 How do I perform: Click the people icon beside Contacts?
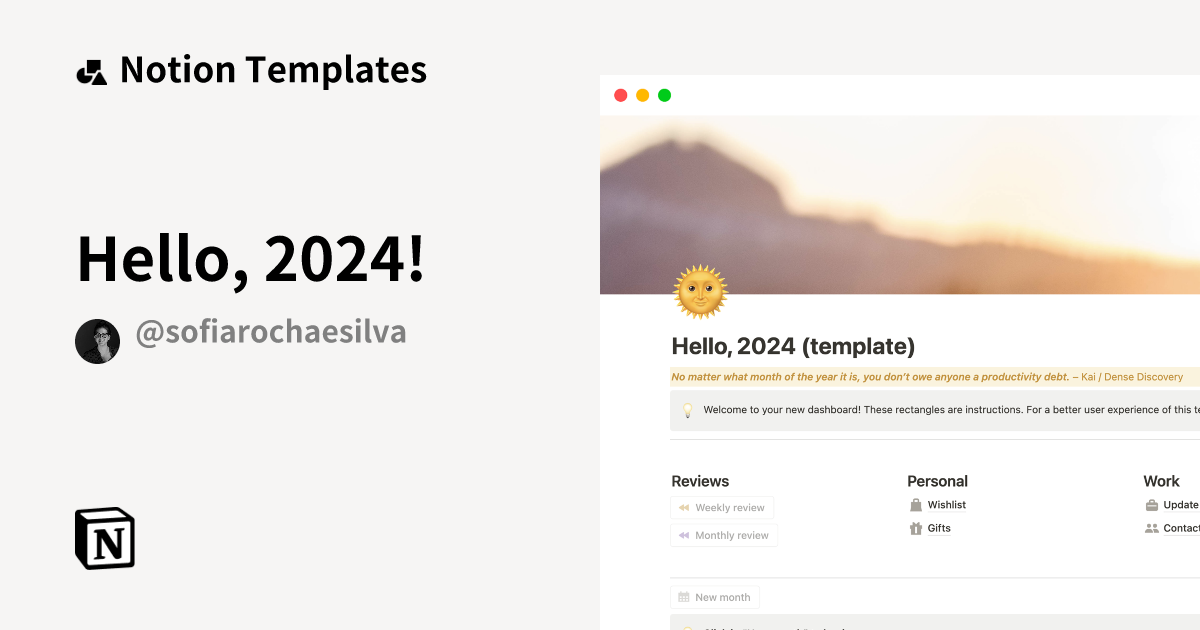tap(1152, 527)
